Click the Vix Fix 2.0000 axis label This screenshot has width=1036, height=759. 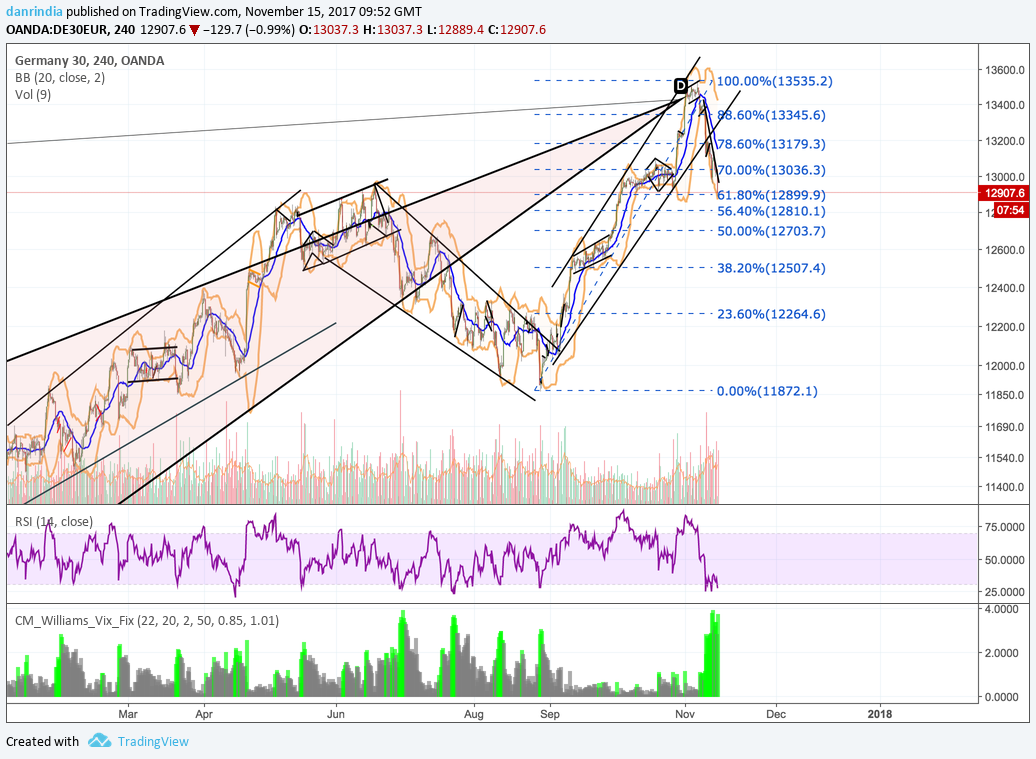[1002, 653]
